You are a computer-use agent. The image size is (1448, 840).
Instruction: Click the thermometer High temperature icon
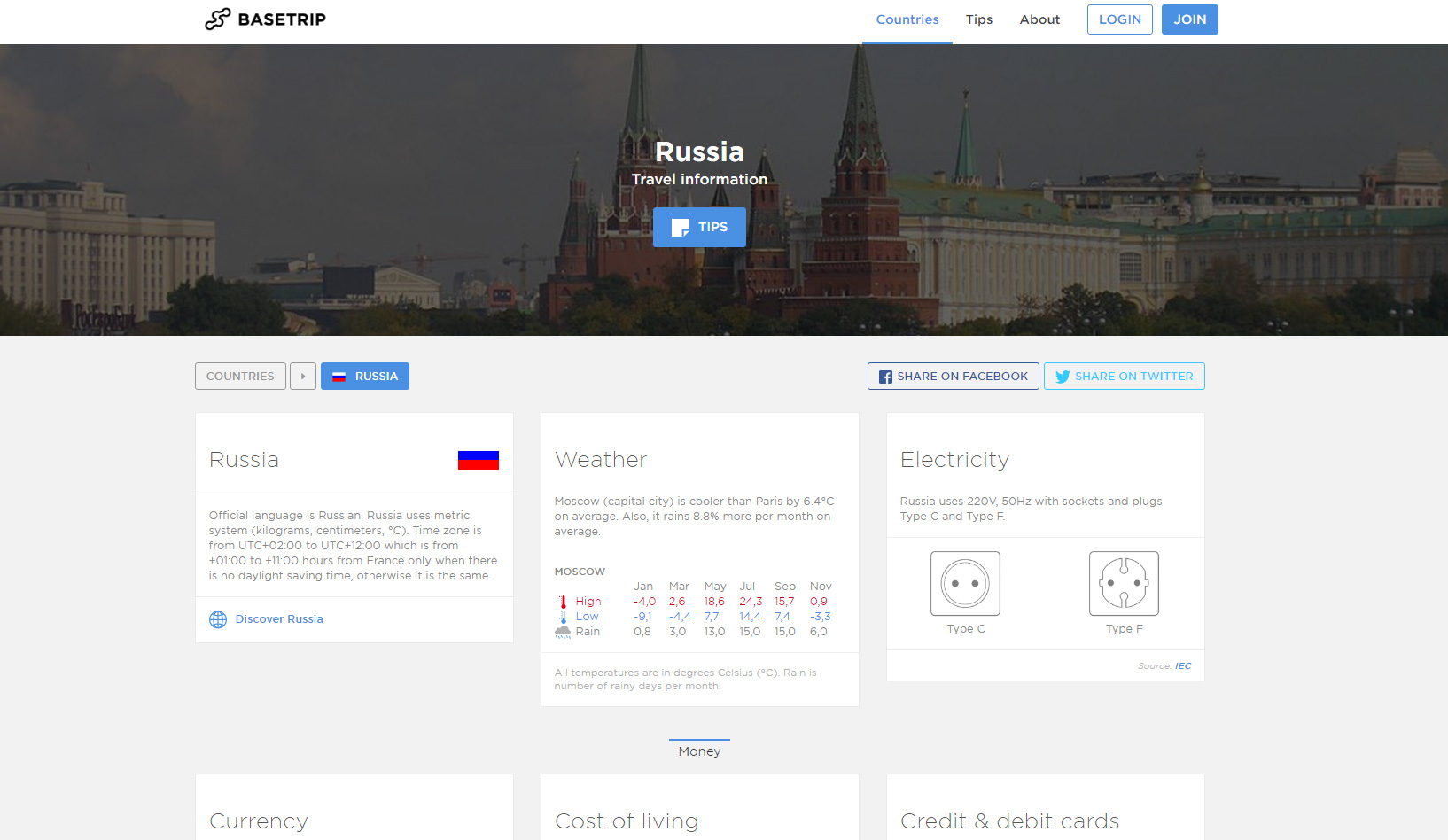click(563, 602)
